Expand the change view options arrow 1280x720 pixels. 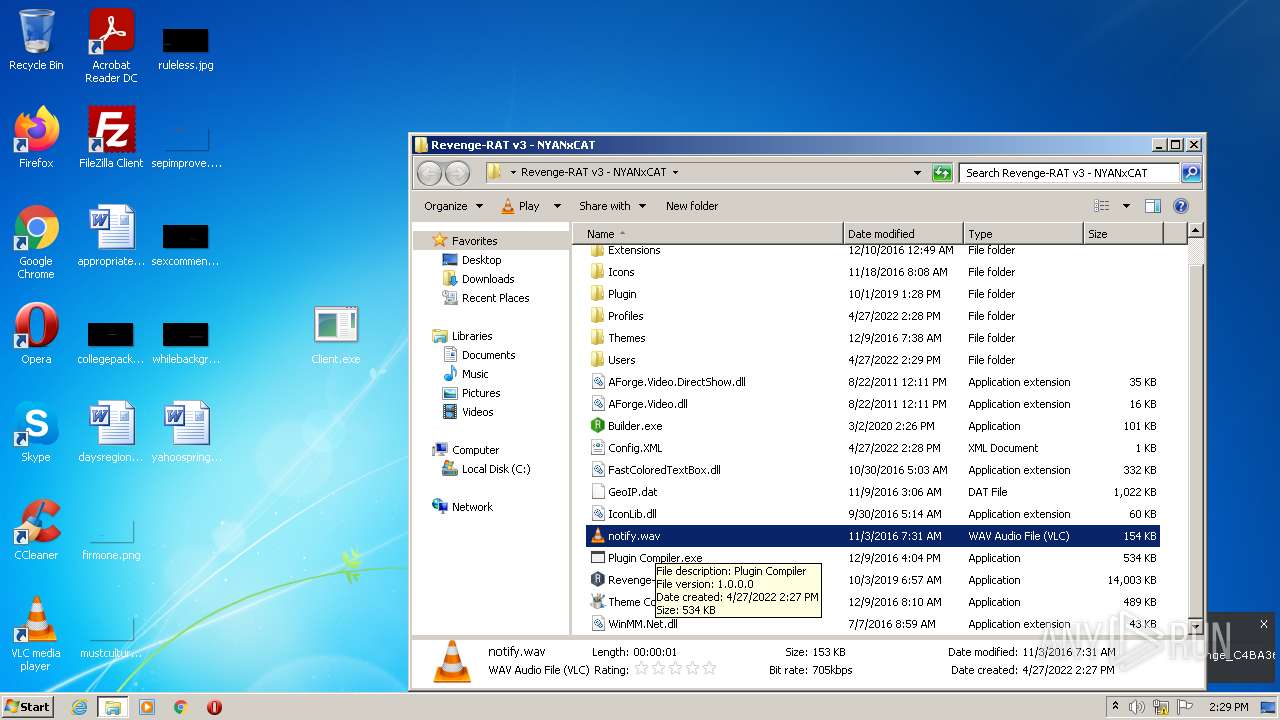[x=1126, y=206]
